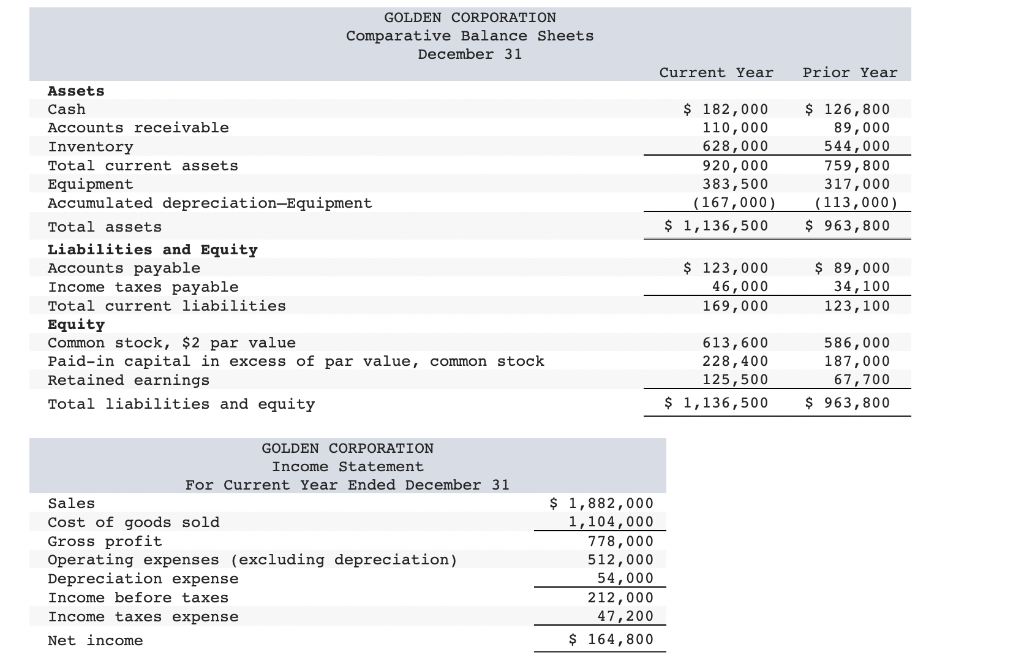The height and width of the screenshot is (663, 1024).
Task: Select Common stock current value 613,600
Action: 735,342
